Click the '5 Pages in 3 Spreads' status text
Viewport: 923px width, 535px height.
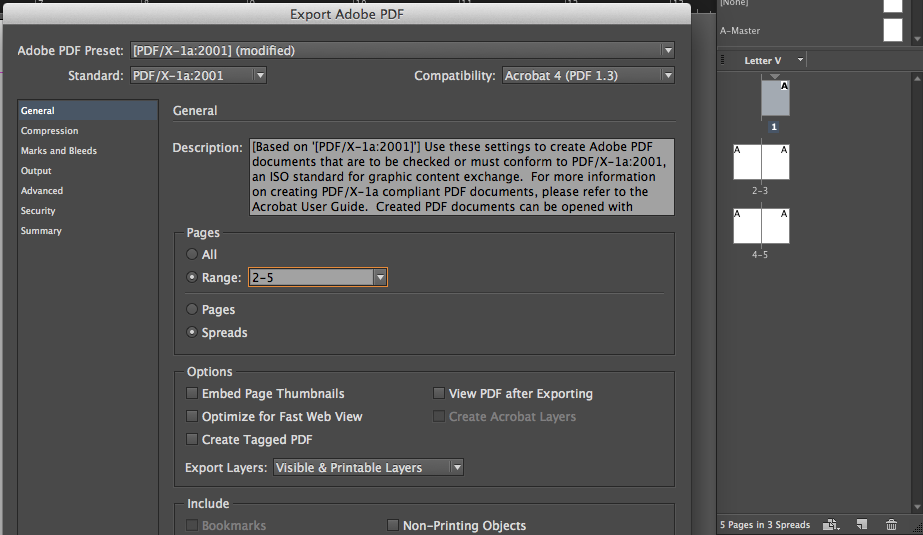tap(765, 524)
